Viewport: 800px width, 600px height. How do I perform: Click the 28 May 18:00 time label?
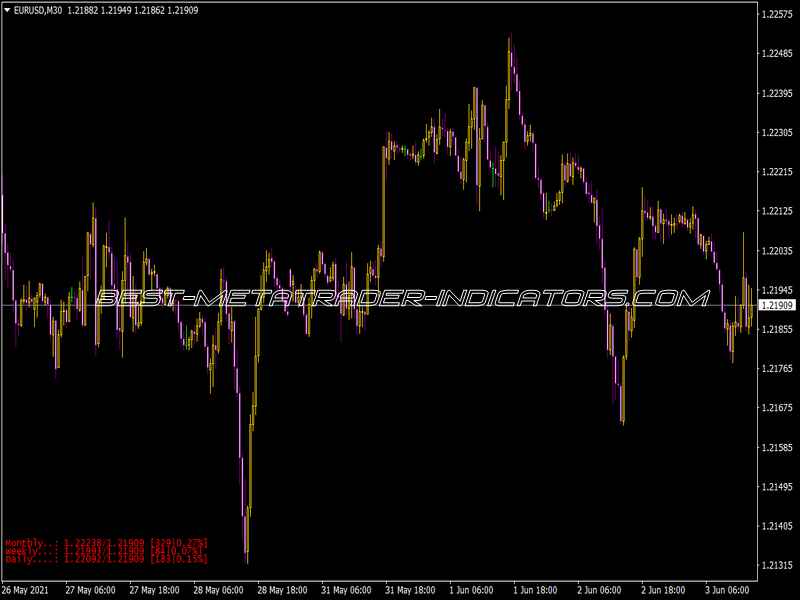282,590
